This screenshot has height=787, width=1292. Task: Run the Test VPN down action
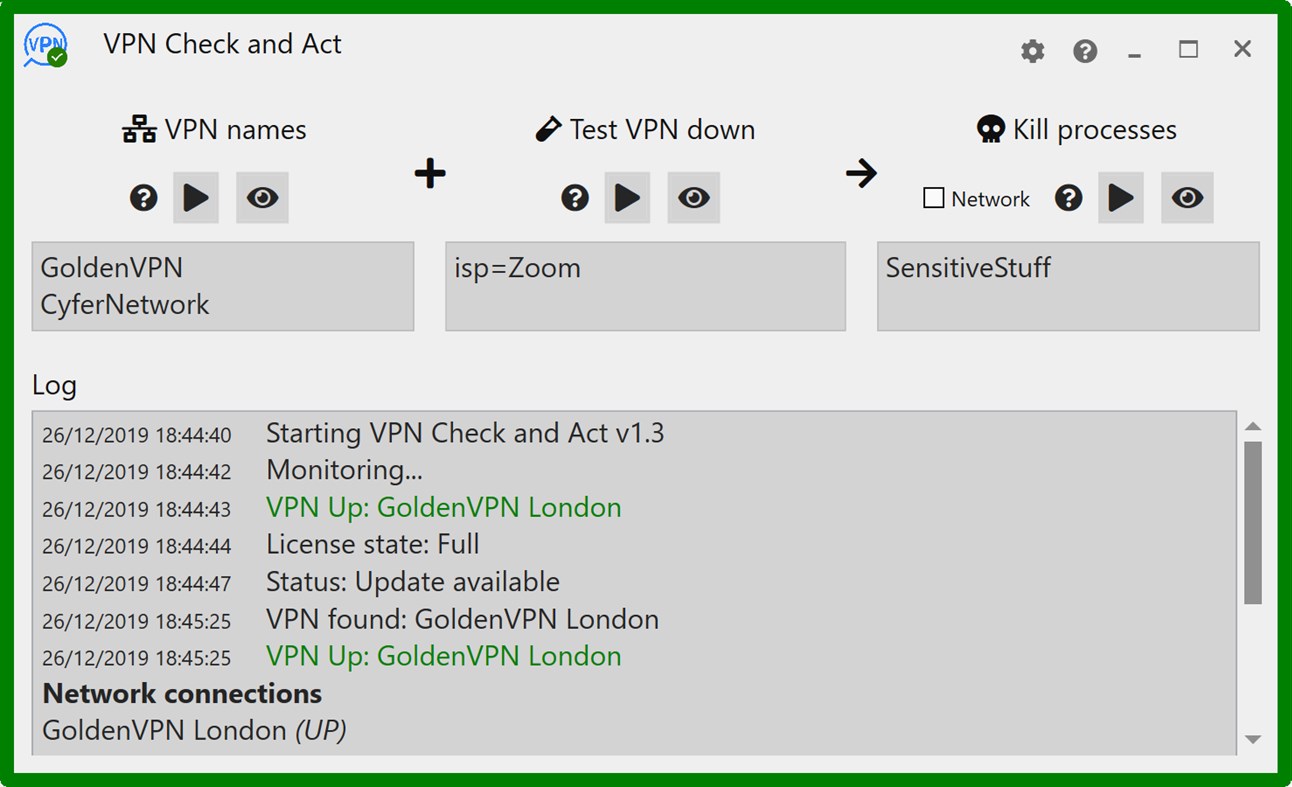(627, 198)
